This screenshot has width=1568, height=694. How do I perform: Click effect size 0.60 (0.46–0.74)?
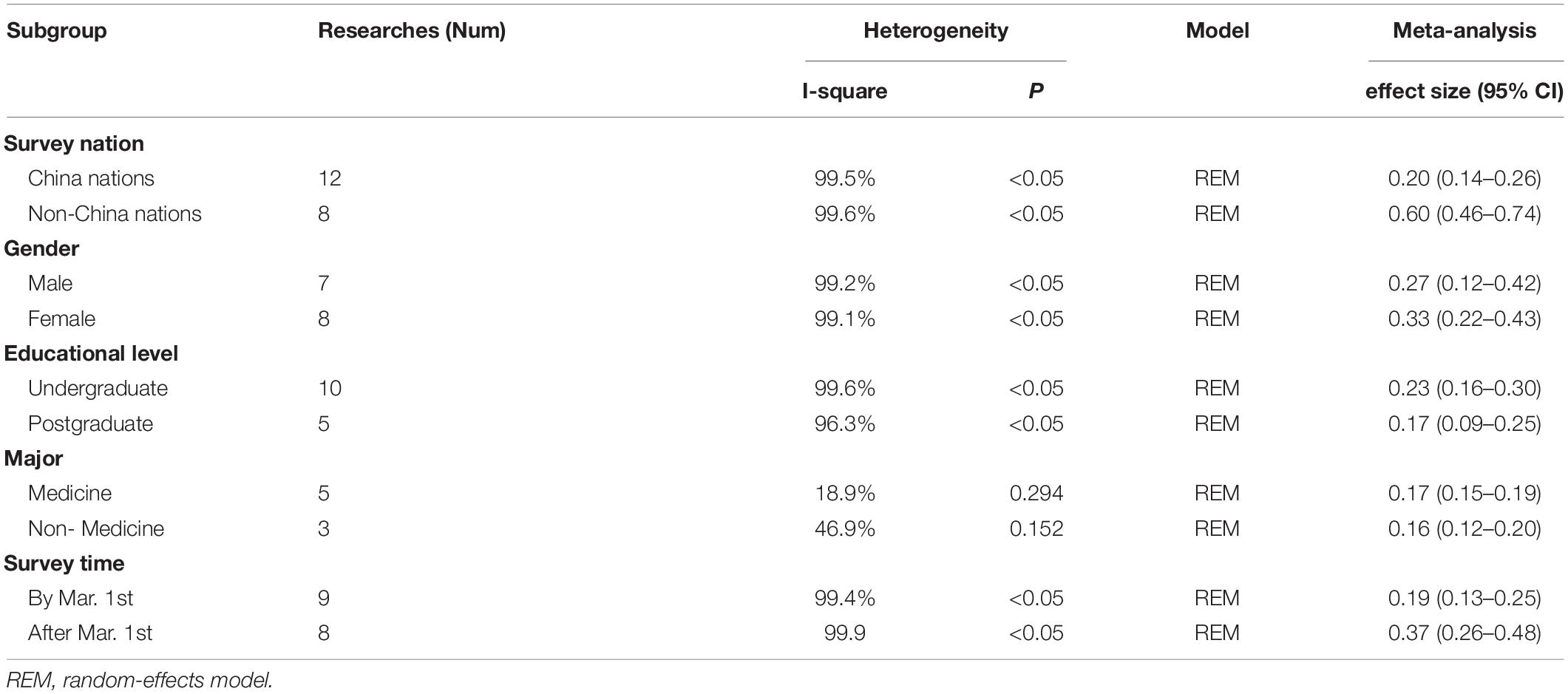(x=1465, y=214)
